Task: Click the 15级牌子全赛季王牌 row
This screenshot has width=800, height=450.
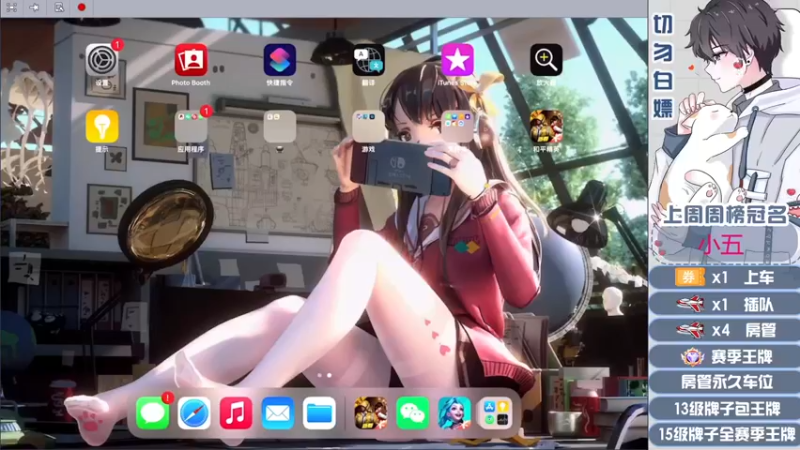Action: coord(724,434)
